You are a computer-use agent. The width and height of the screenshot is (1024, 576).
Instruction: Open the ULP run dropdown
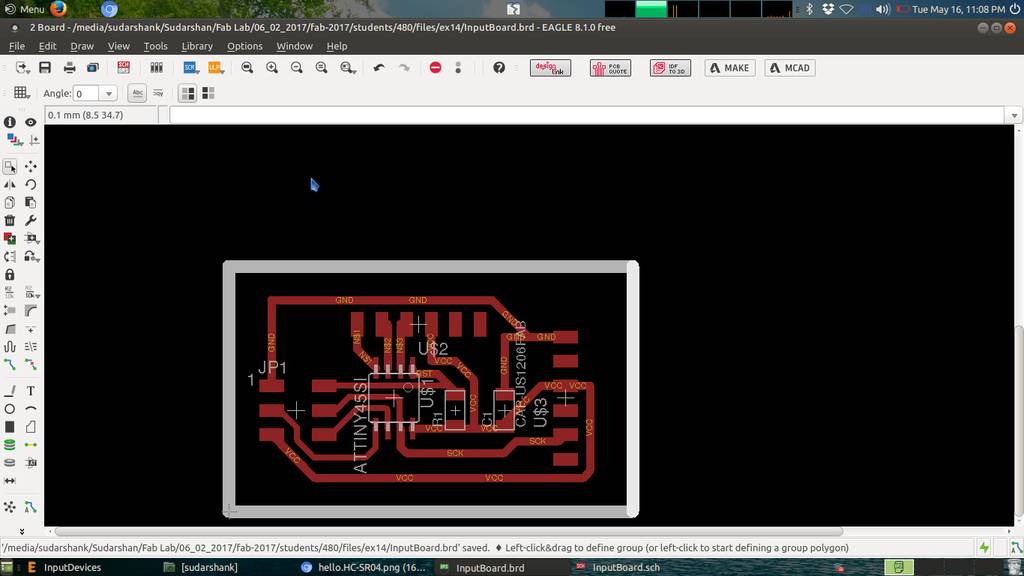(x=215, y=67)
